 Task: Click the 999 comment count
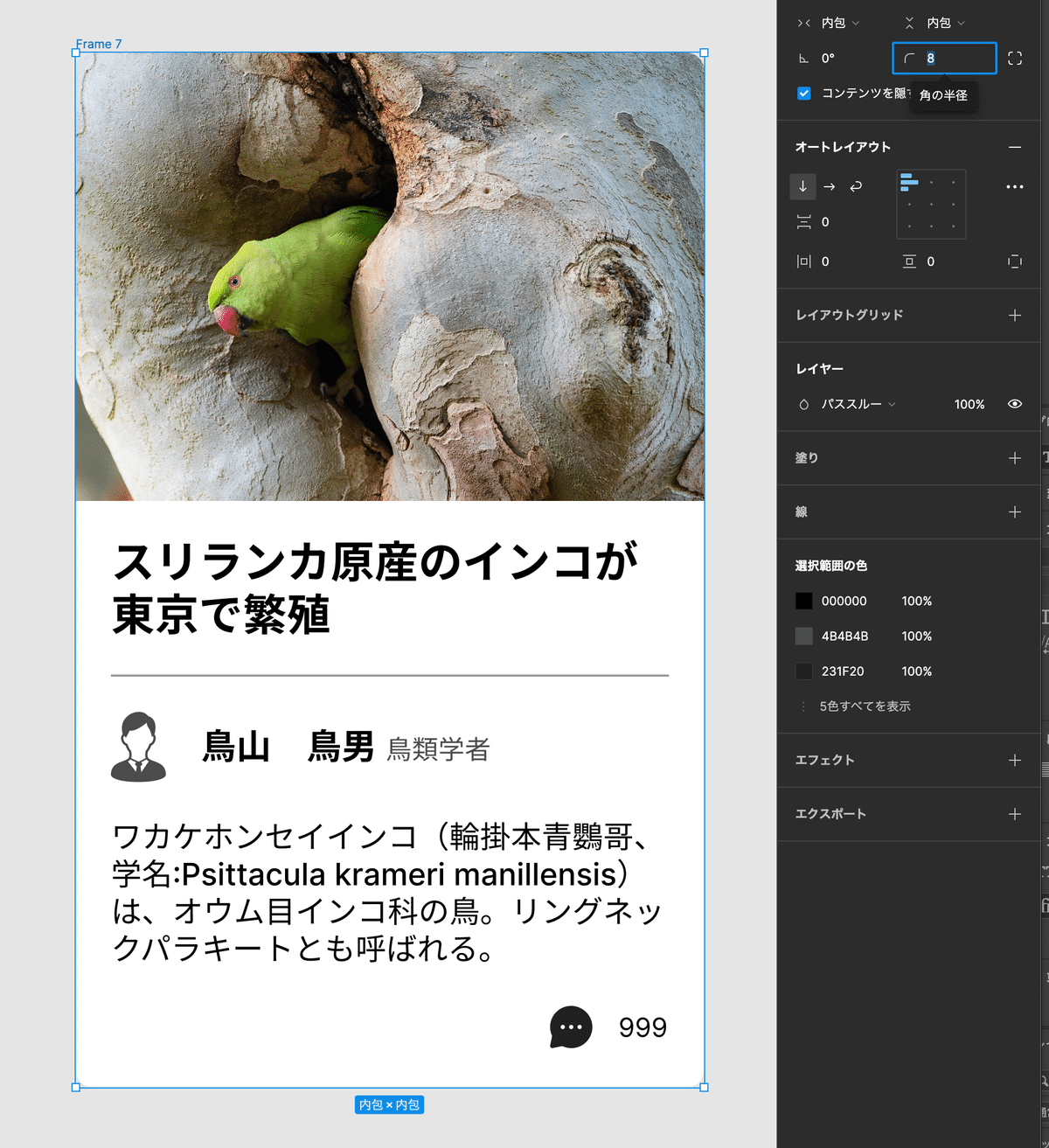pyautogui.click(x=643, y=1027)
